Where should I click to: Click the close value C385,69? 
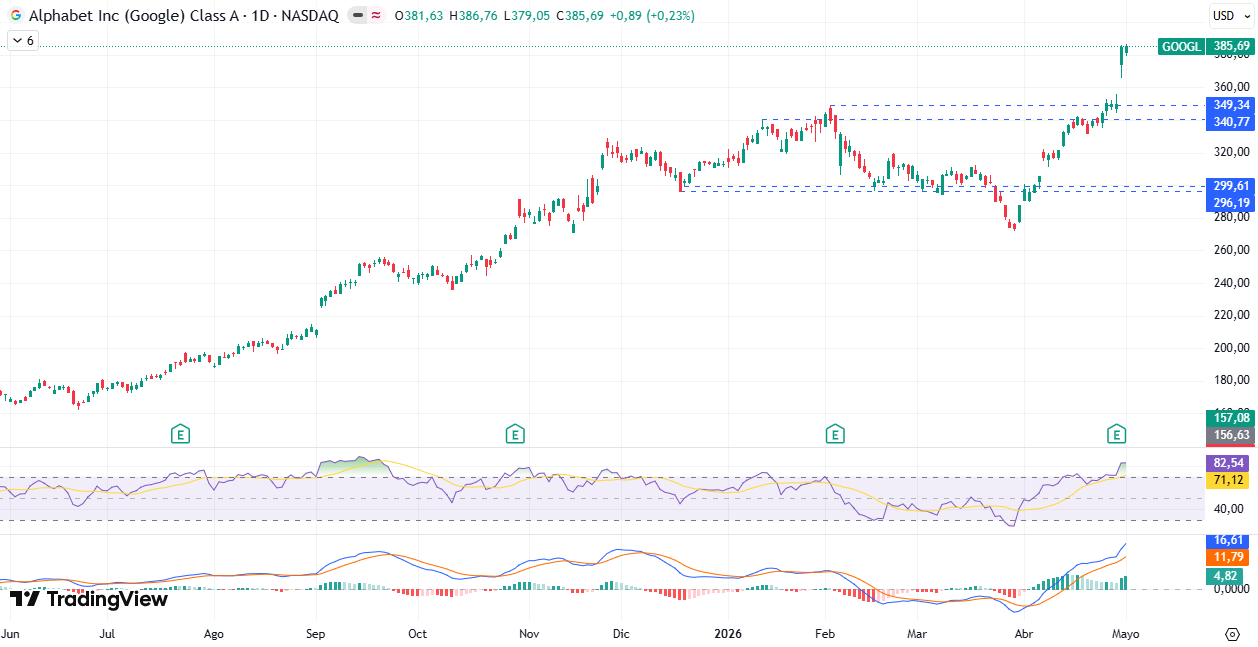click(x=580, y=16)
